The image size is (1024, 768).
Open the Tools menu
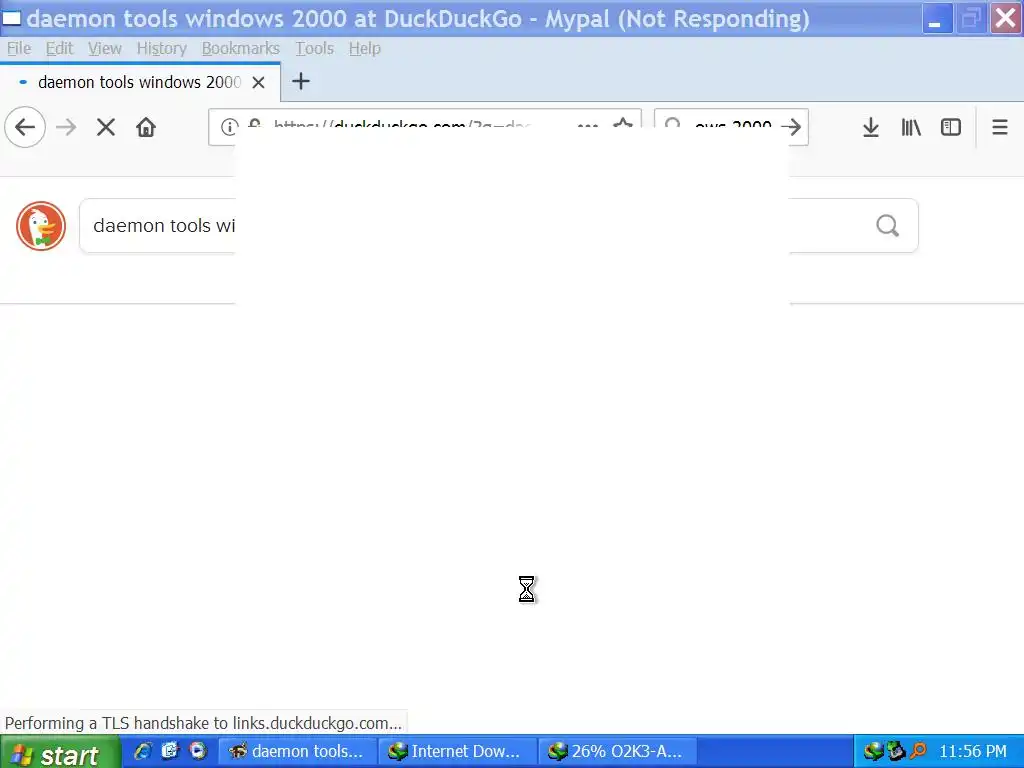coord(314,48)
